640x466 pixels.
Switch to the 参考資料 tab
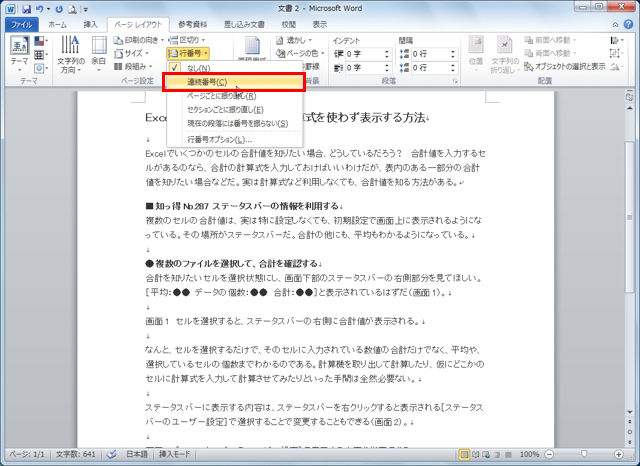[193, 24]
